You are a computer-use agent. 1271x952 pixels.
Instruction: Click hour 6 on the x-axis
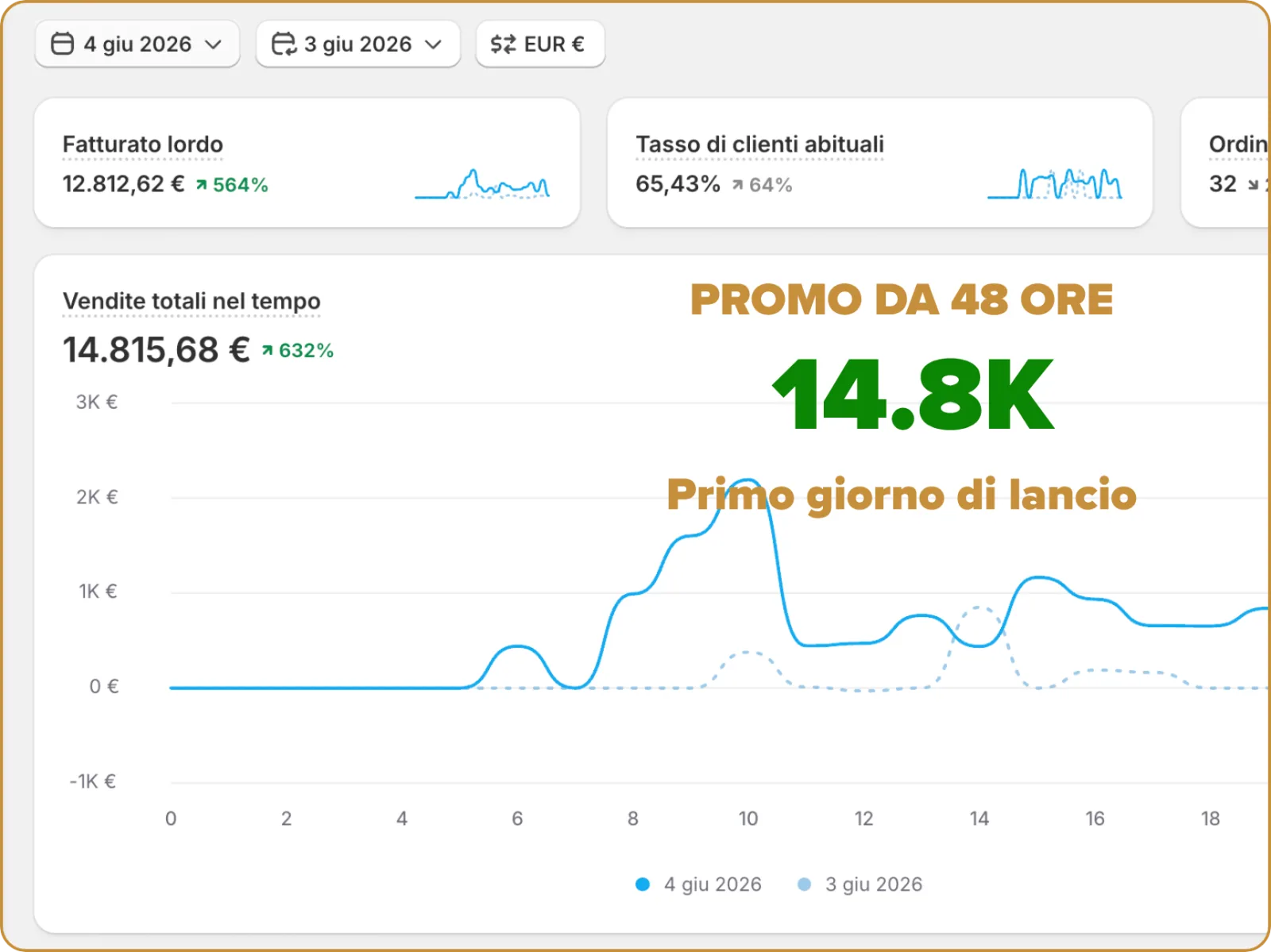tap(517, 819)
